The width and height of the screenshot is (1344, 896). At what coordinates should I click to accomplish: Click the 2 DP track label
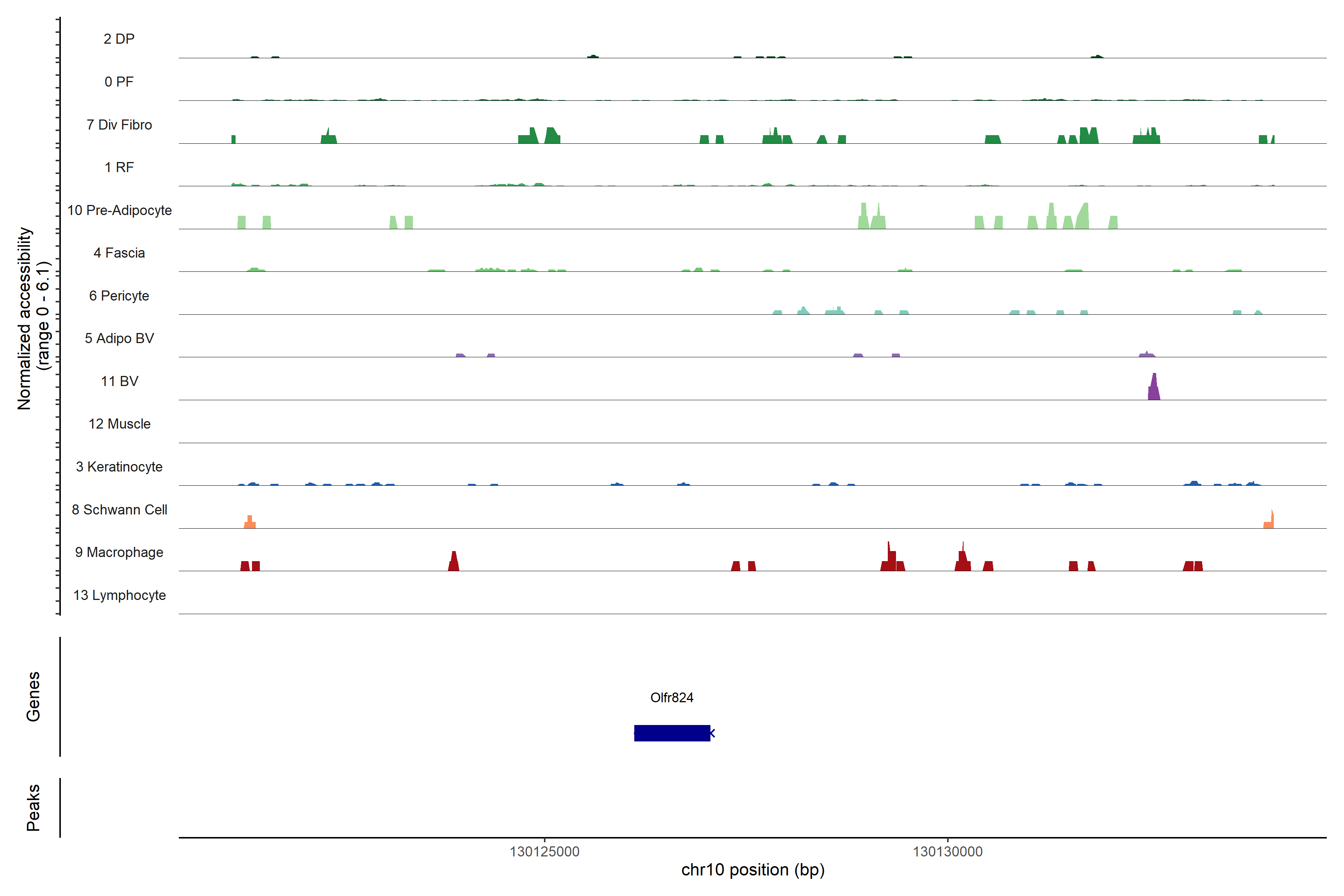pos(119,39)
